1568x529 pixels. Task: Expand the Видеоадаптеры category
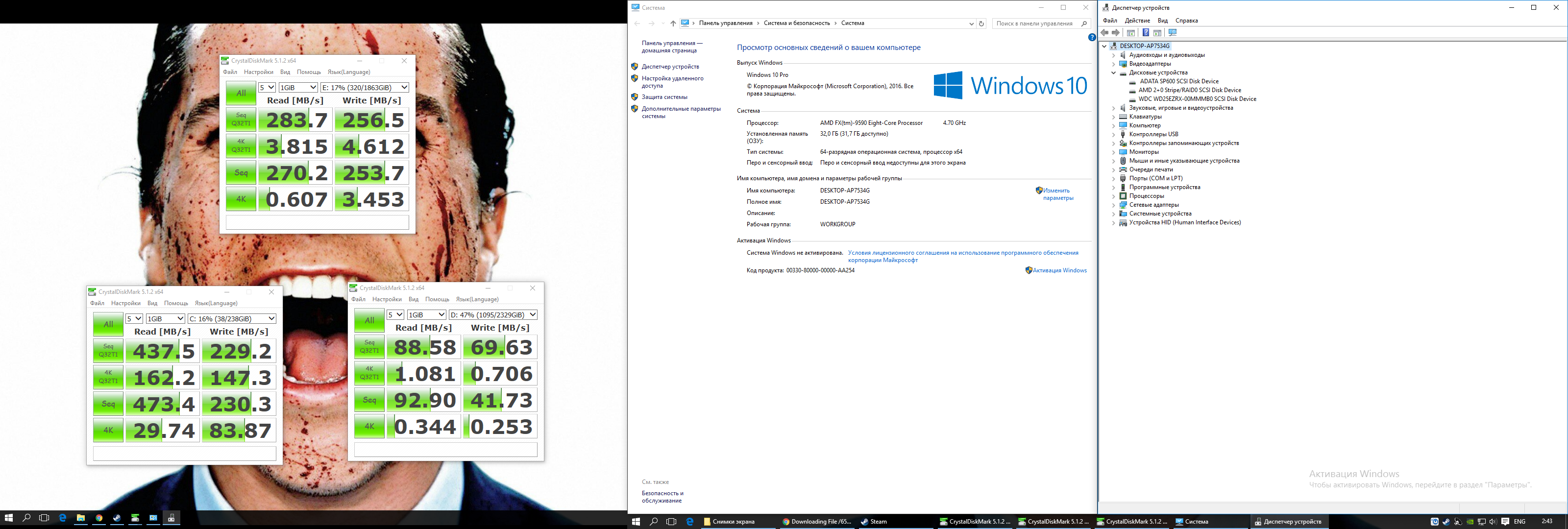(1114, 64)
